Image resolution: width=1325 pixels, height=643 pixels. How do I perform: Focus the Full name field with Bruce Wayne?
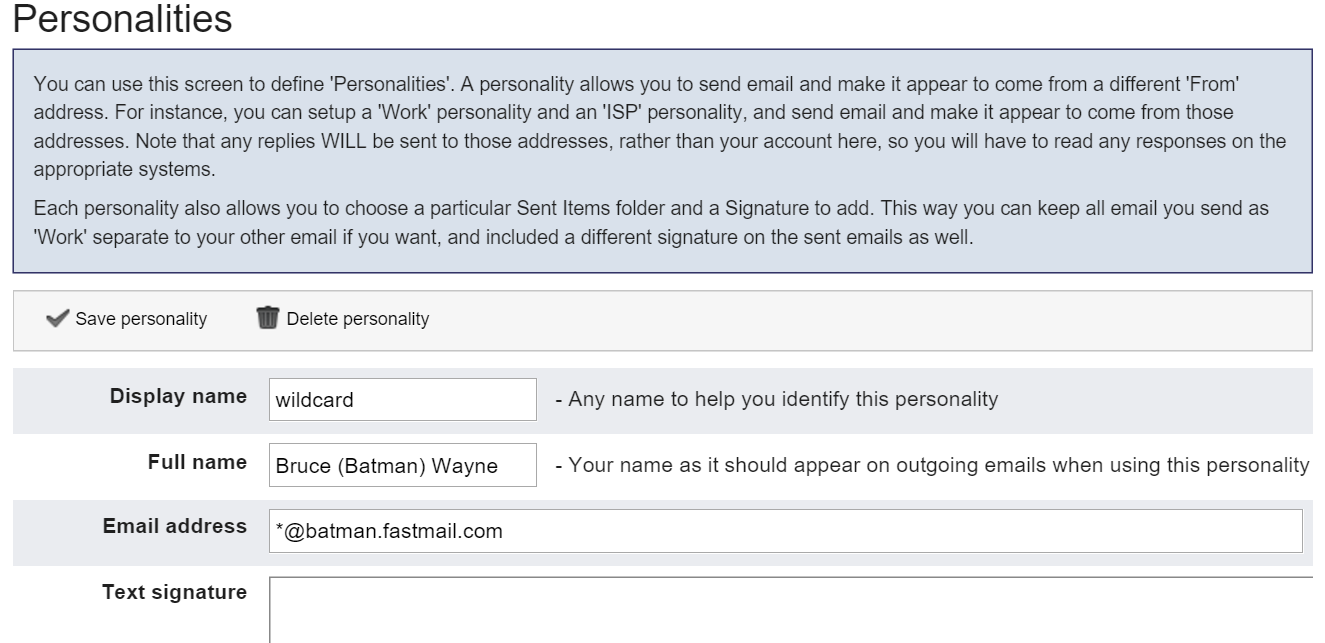coord(403,466)
